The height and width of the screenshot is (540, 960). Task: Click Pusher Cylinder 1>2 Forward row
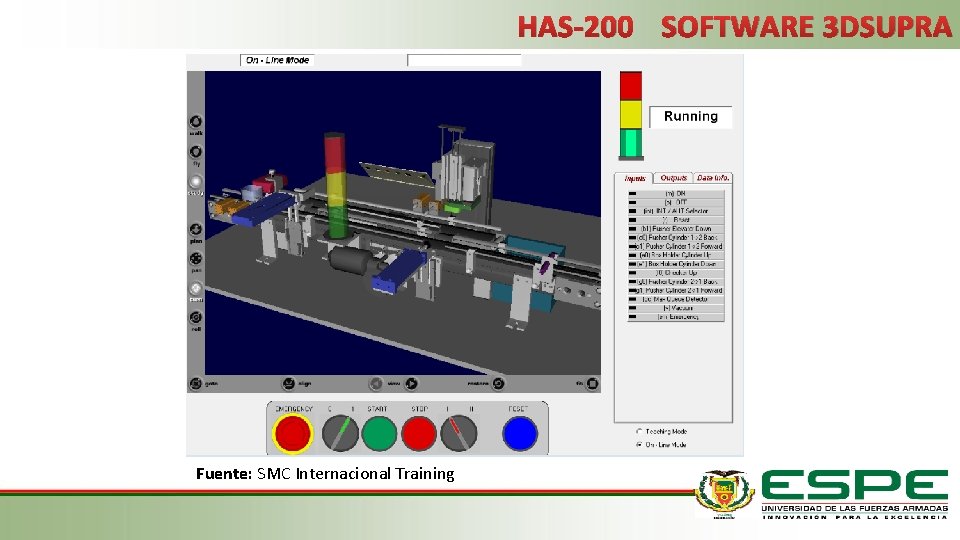click(676, 246)
